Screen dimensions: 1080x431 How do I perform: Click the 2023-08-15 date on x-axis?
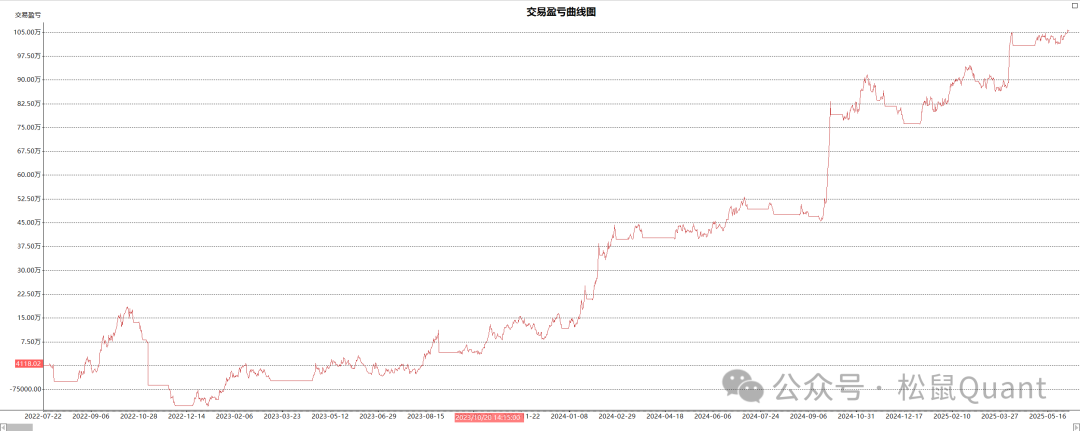coord(426,416)
